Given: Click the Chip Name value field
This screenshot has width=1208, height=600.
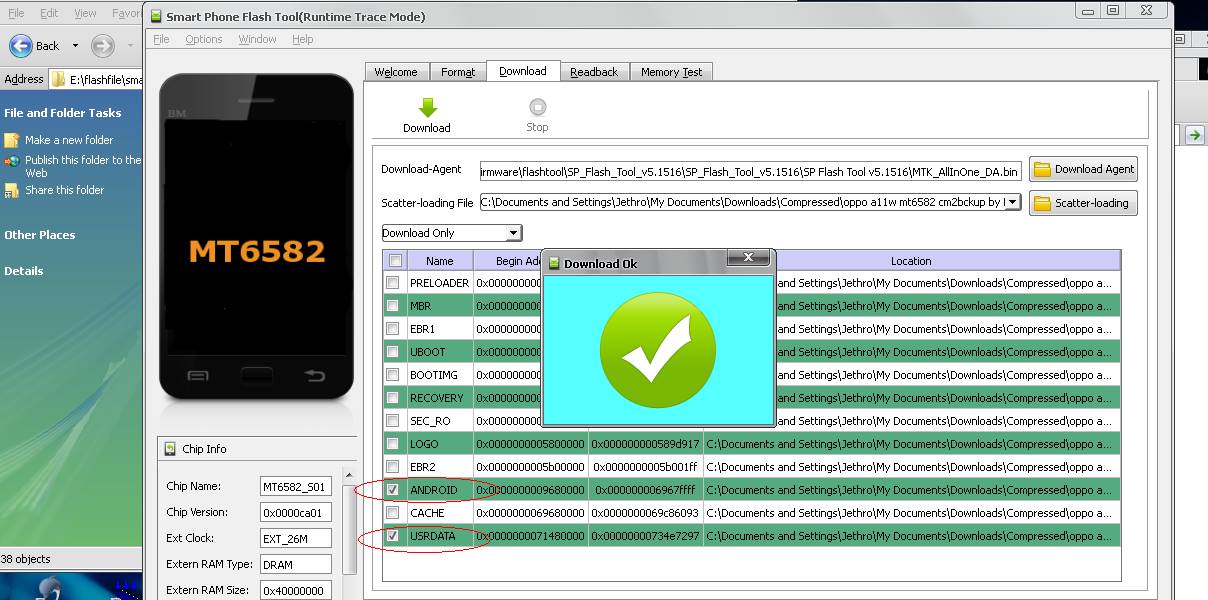Looking at the screenshot, I should click(x=295, y=487).
